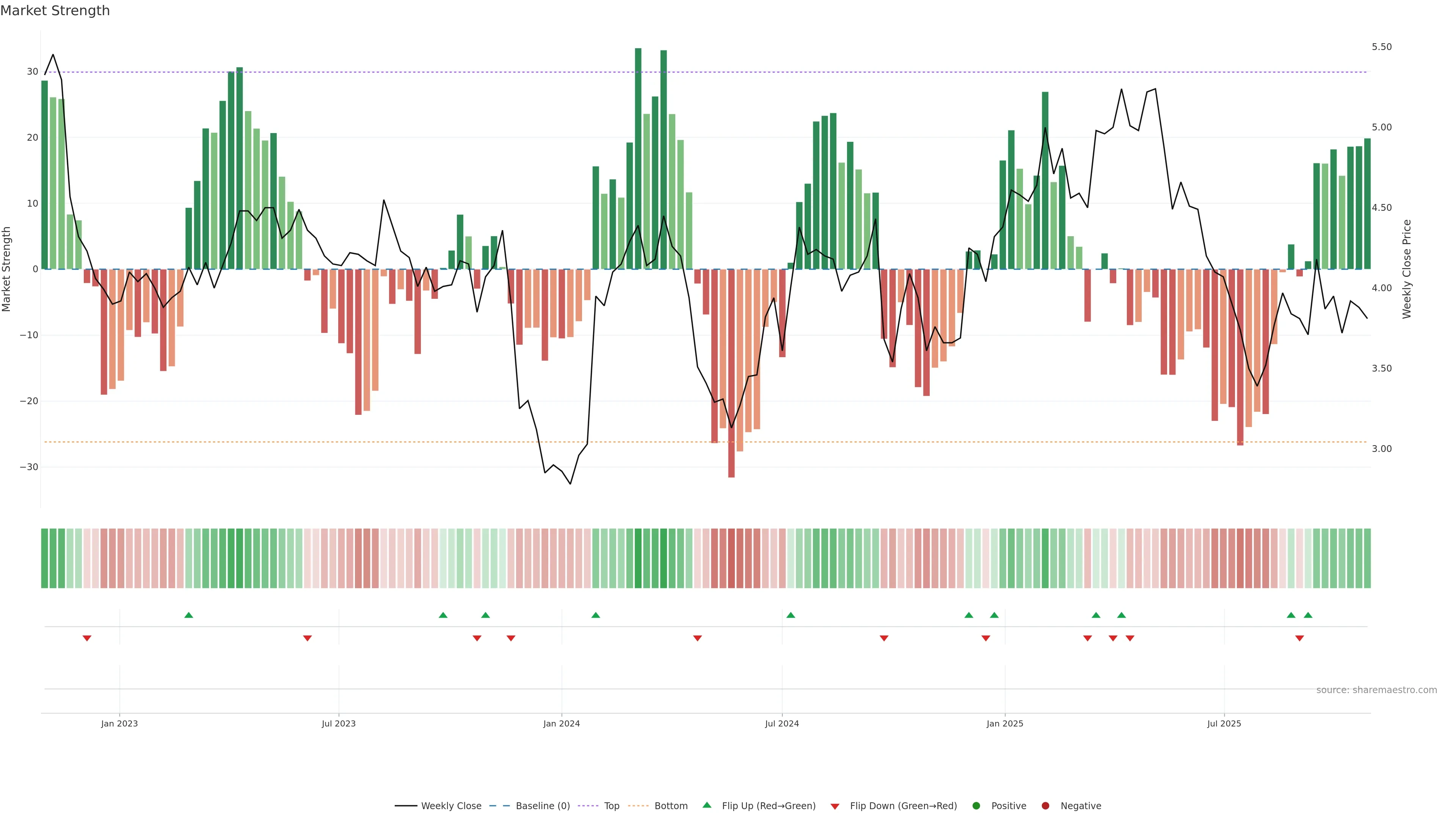Click the Flip Down red triangle legend icon
Viewport: 1456px width, 819px height.
(835, 806)
